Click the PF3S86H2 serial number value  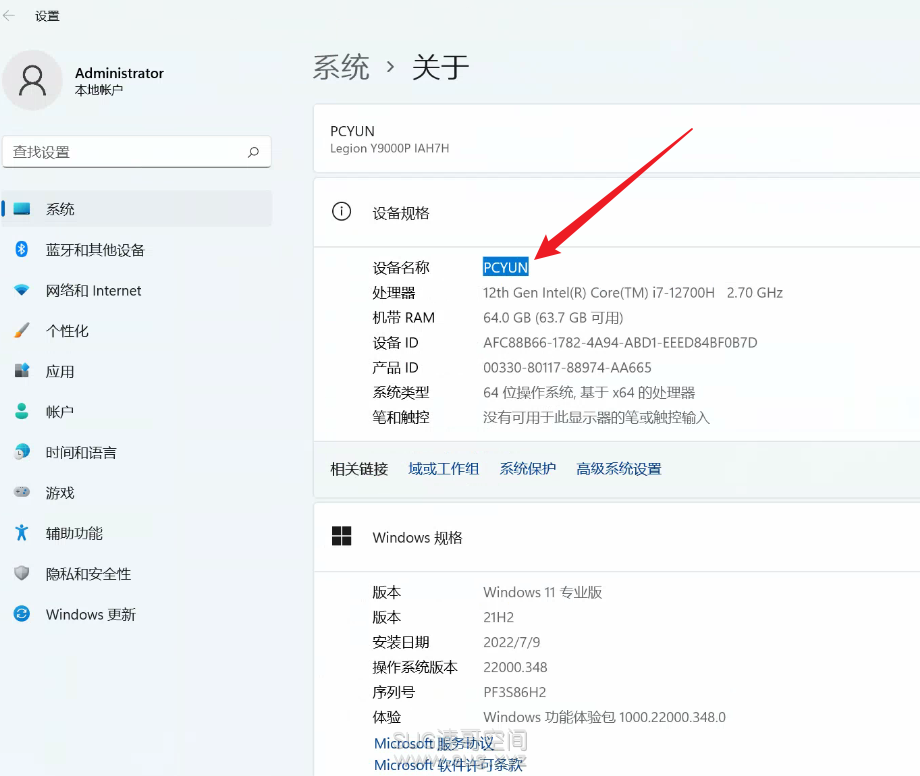[515, 692]
